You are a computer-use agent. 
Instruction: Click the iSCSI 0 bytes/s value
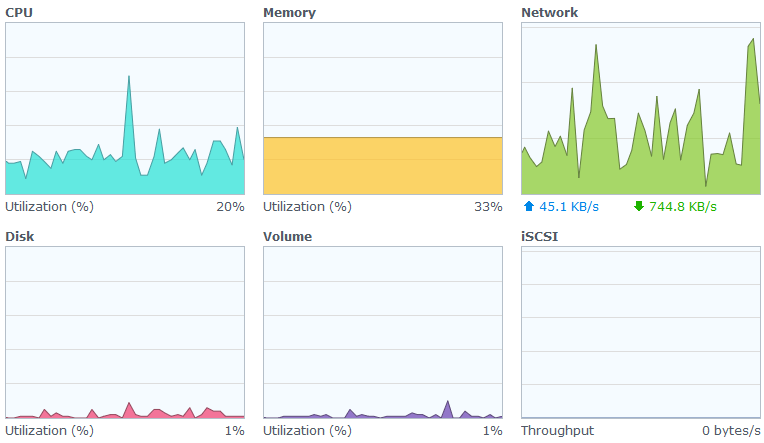click(x=731, y=431)
